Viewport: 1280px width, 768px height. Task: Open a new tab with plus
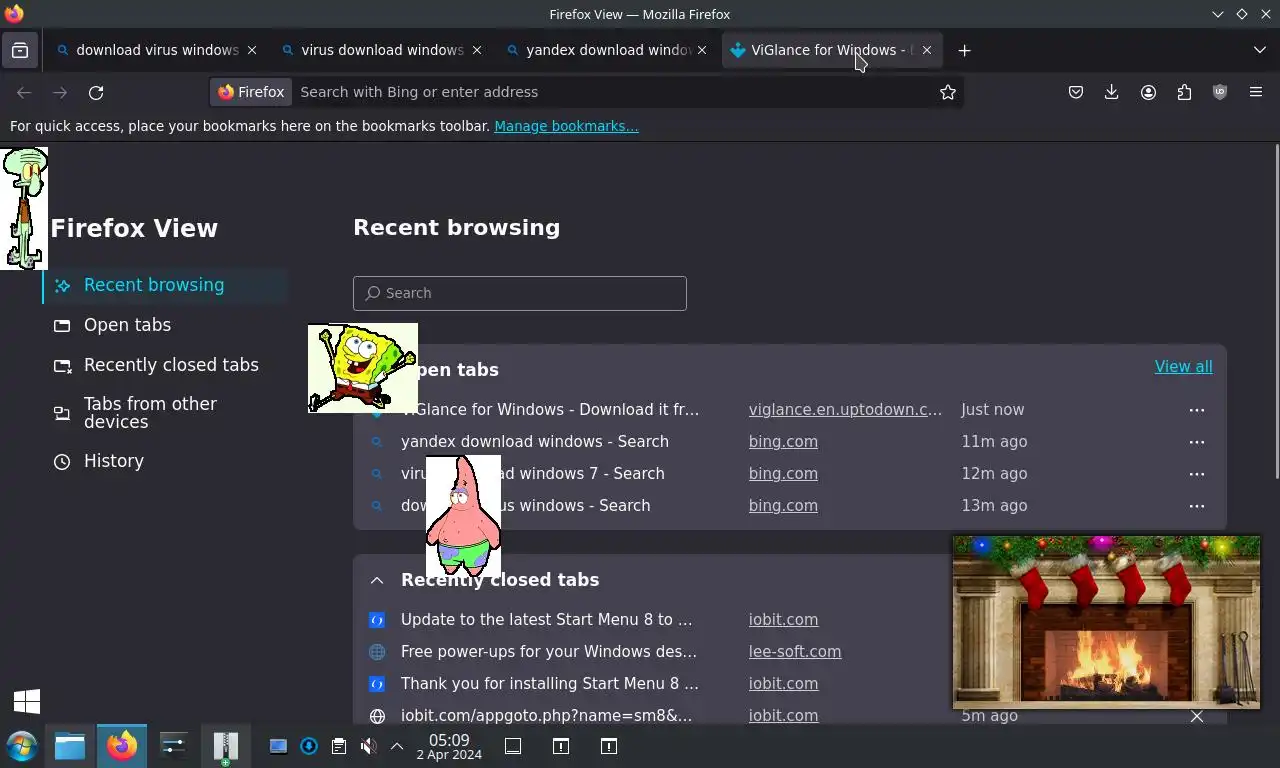[x=964, y=50]
